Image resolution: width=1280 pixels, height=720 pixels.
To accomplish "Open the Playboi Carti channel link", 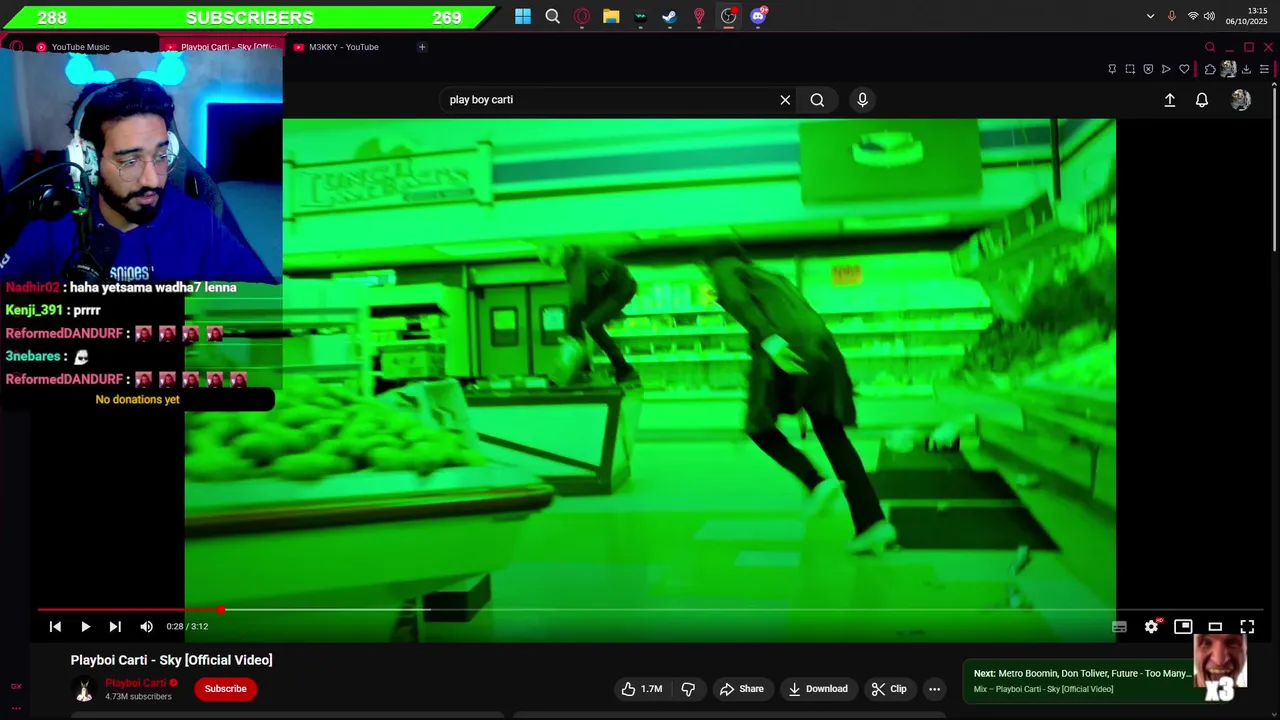I will [x=136, y=683].
